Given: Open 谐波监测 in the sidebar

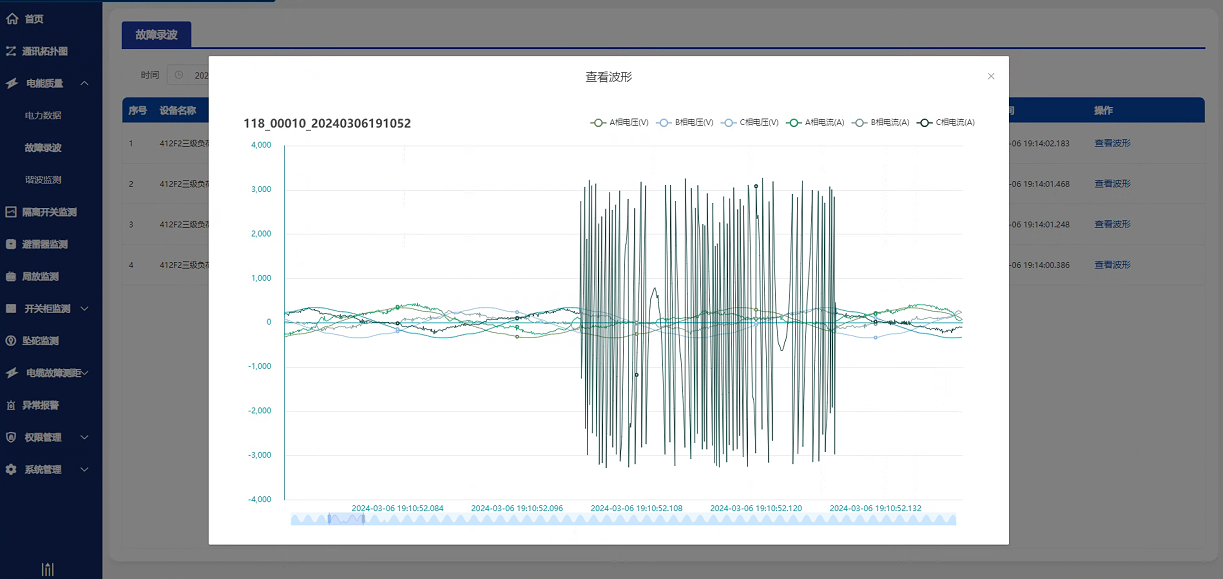Looking at the screenshot, I should tap(43, 180).
